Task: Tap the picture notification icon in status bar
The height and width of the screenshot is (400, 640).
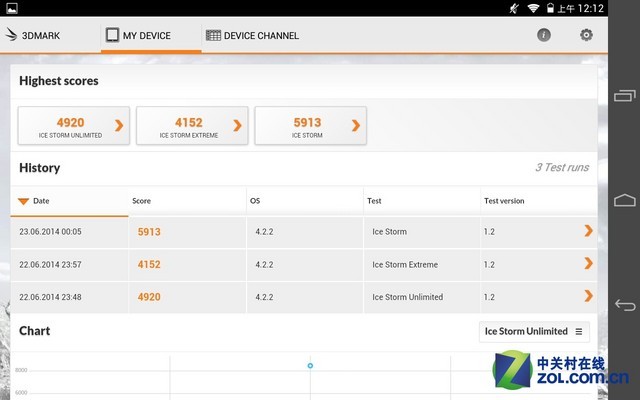Action: (x=12, y=8)
